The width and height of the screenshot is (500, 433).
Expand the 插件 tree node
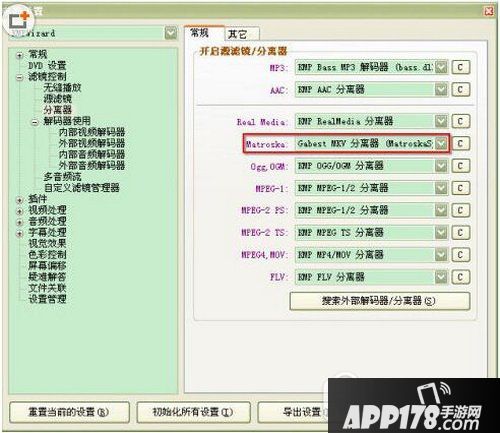[x=20, y=200]
